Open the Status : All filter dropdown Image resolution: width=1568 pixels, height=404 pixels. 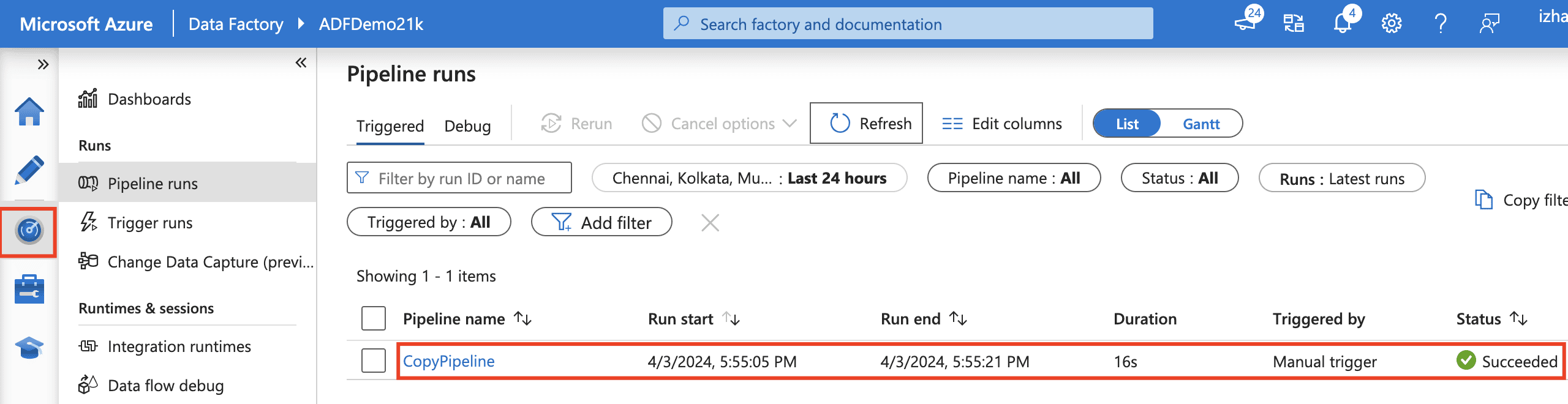click(x=1179, y=178)
